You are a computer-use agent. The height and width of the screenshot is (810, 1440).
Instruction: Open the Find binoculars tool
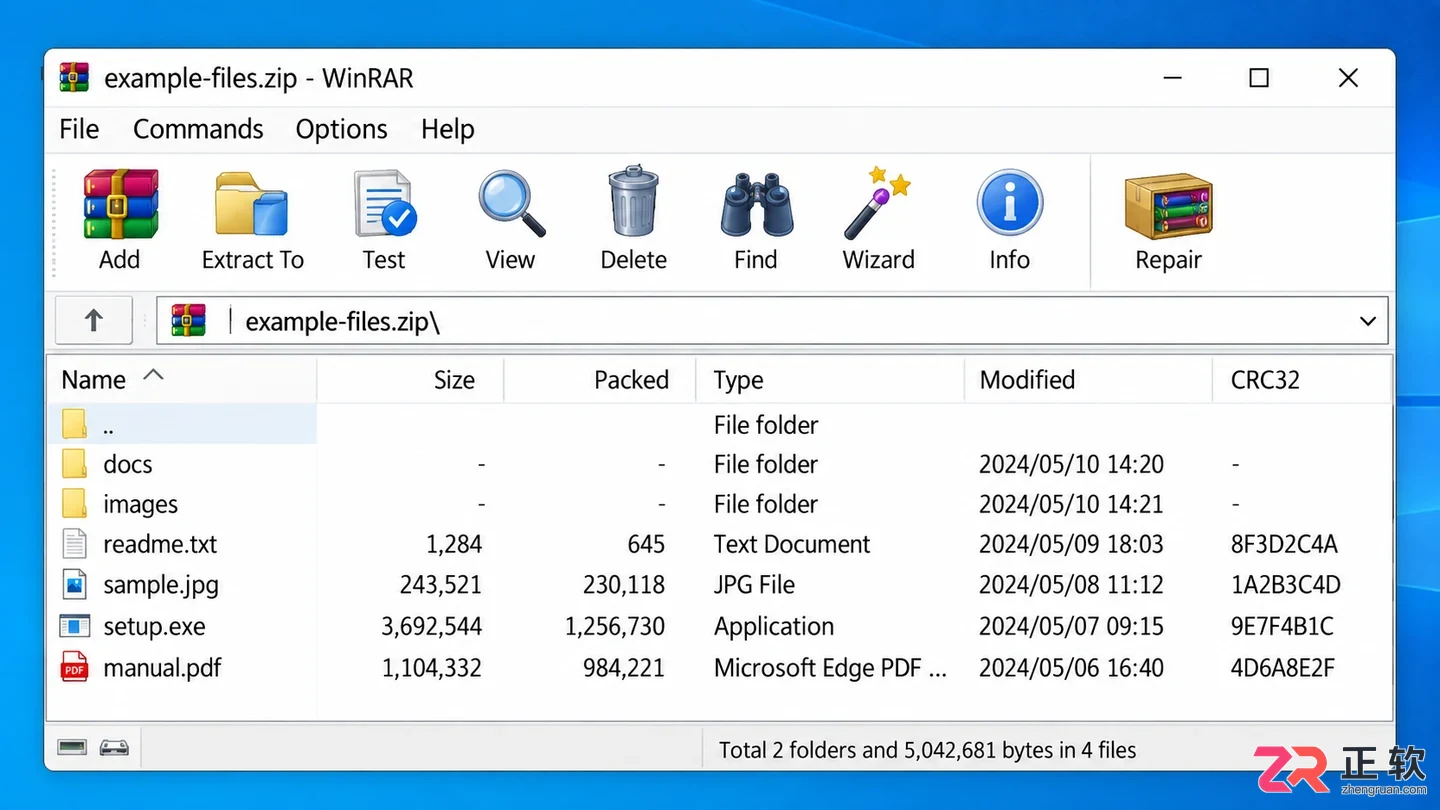click(x=757, y=205)
